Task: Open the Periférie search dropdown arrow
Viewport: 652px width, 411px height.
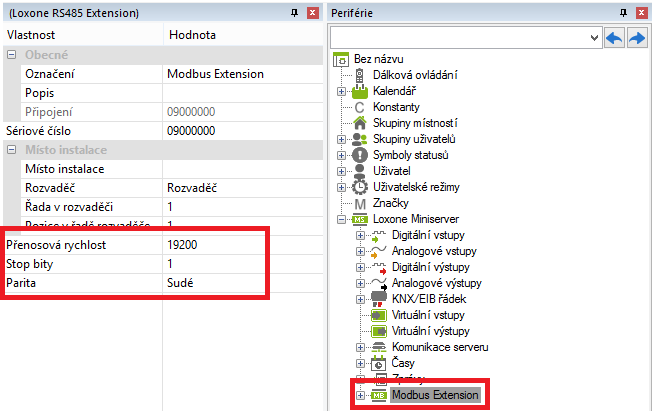Action: point(594,38)
